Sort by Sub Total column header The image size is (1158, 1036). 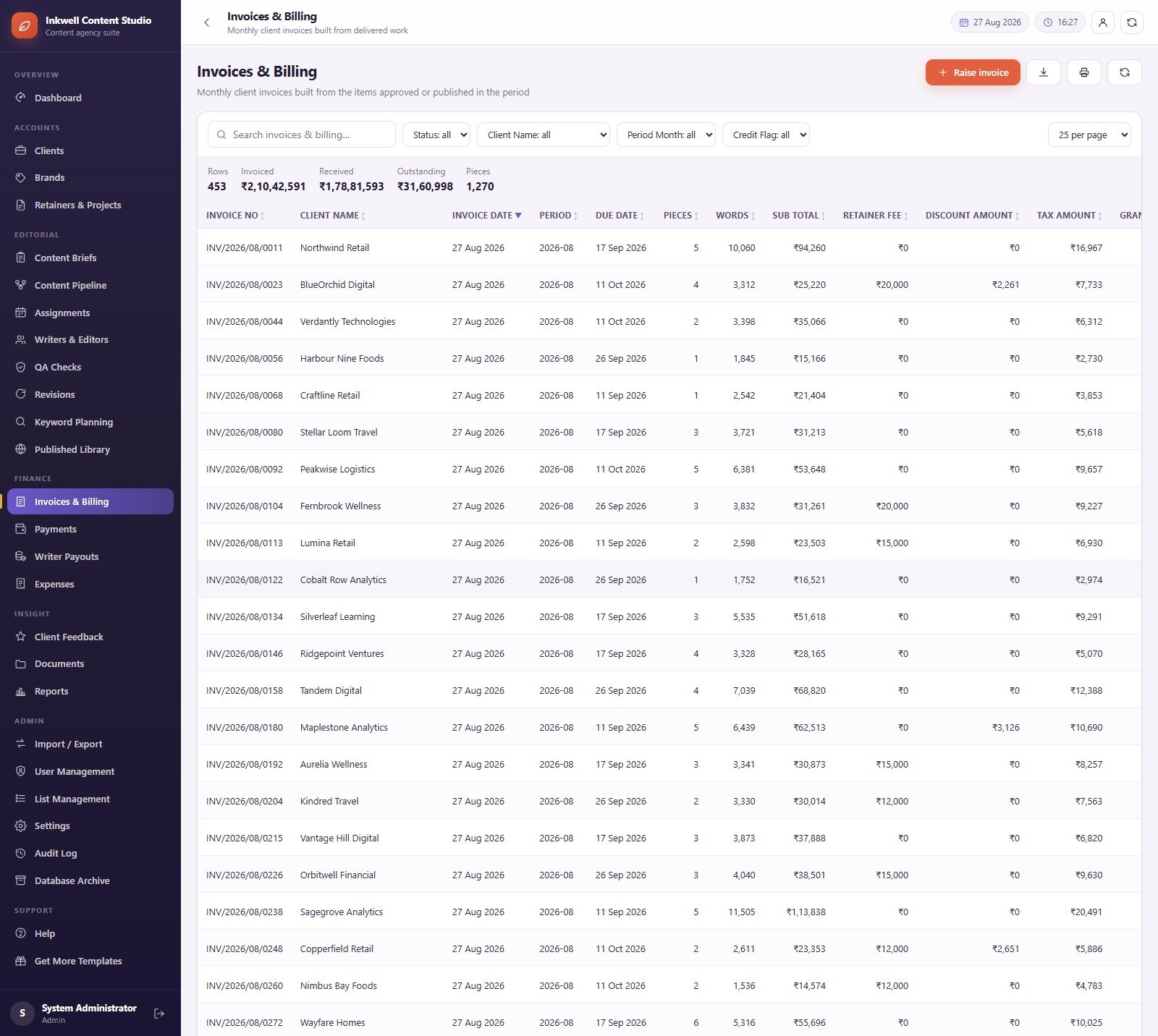[x=799, y=216]
